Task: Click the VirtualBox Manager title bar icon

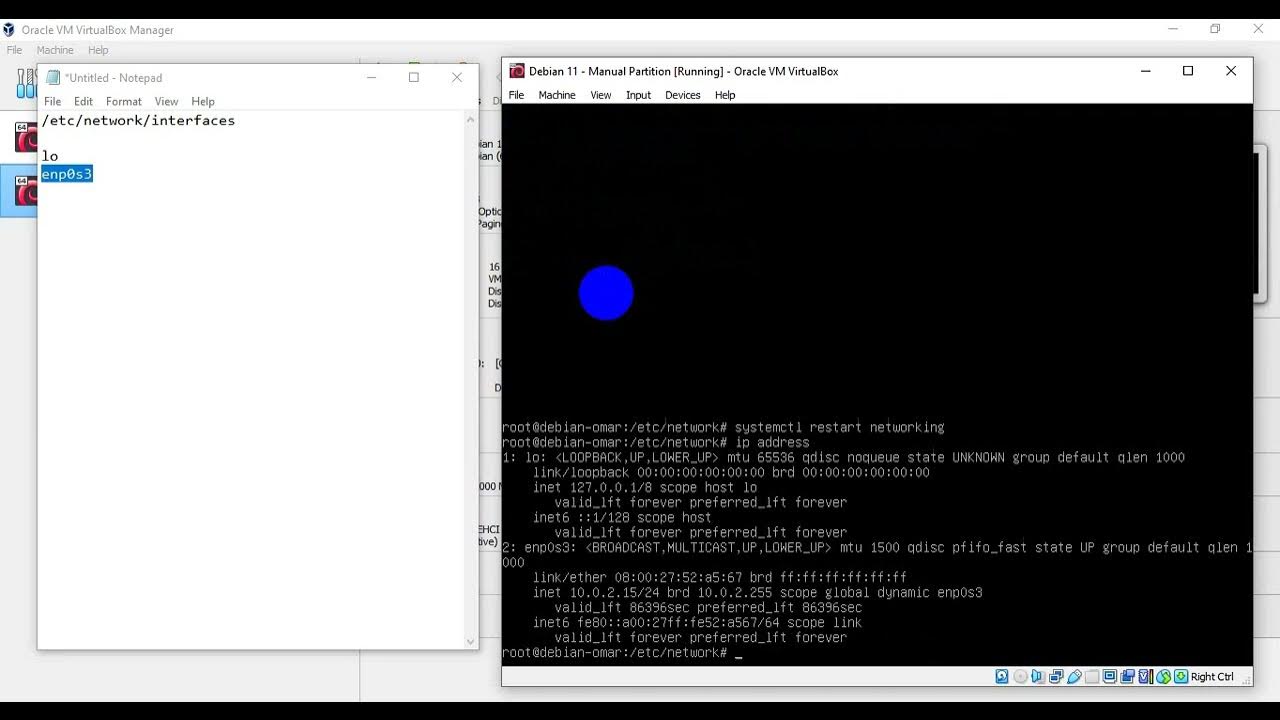Action: pyautogui.click(x=9, y=30)
